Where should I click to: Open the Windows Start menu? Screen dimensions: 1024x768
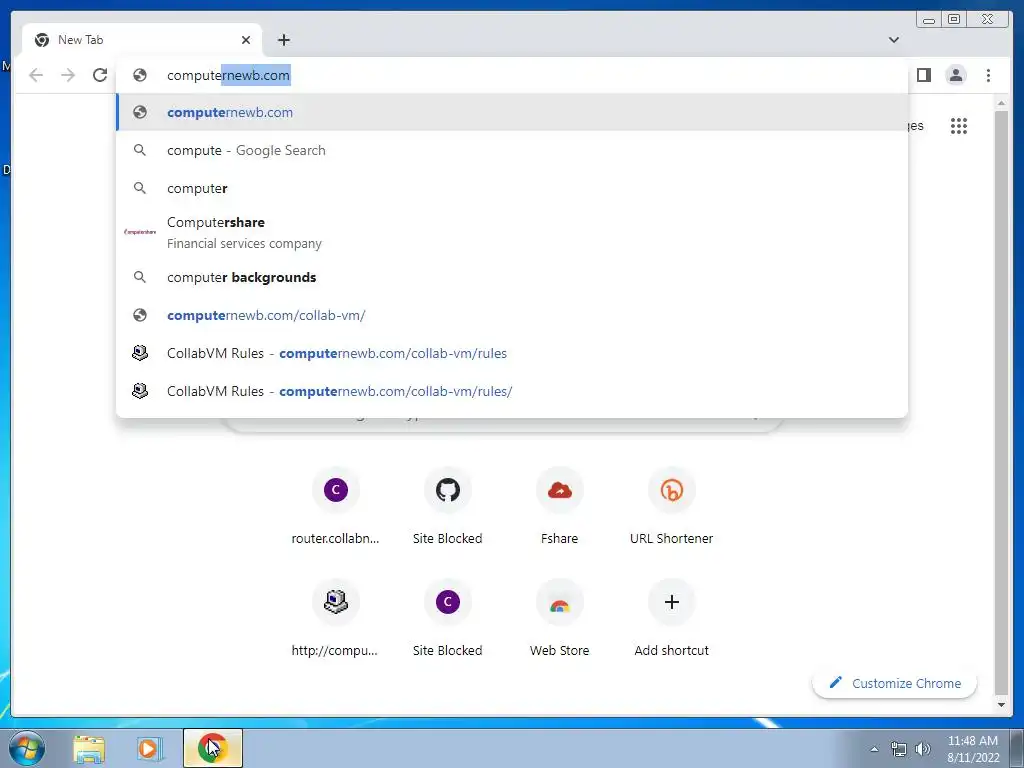pyautogui.click(x=27, y=748)
